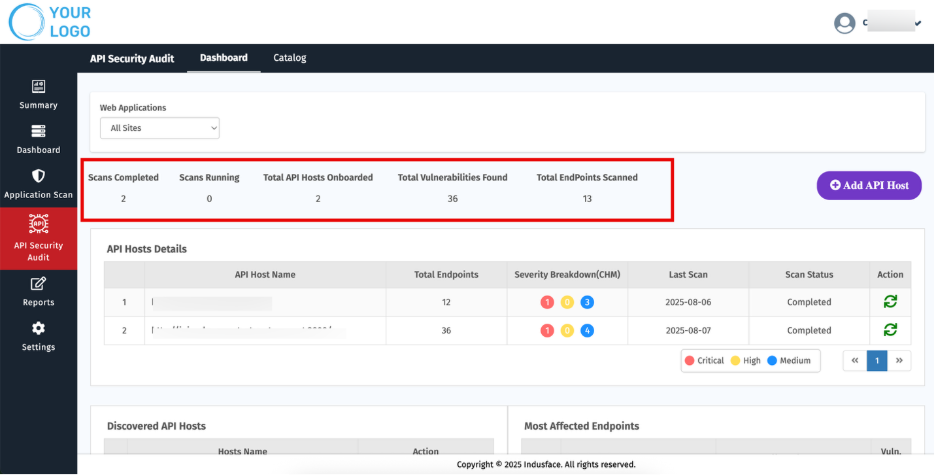Viewport: 936px width, 475px height.
Task: Click the Most Affected Endpoints heading
Action: pos(581,426)
